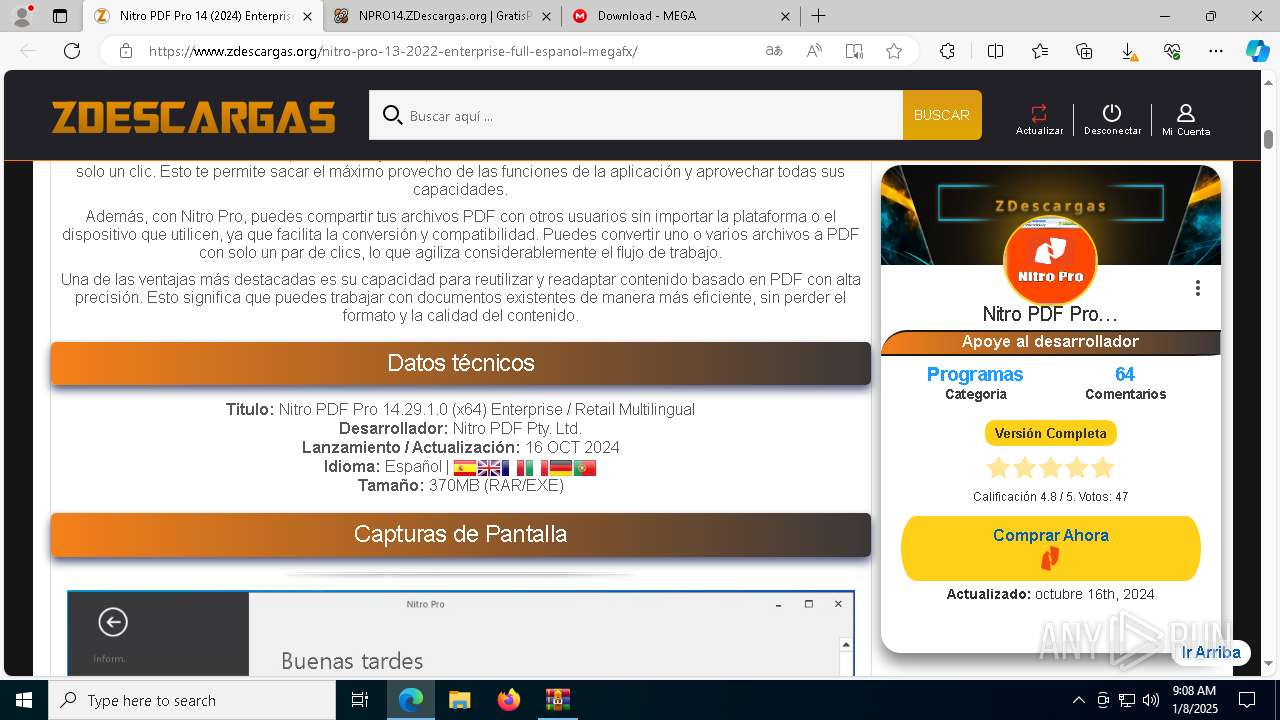Show hidden system tray icons

click(1078, 700)
